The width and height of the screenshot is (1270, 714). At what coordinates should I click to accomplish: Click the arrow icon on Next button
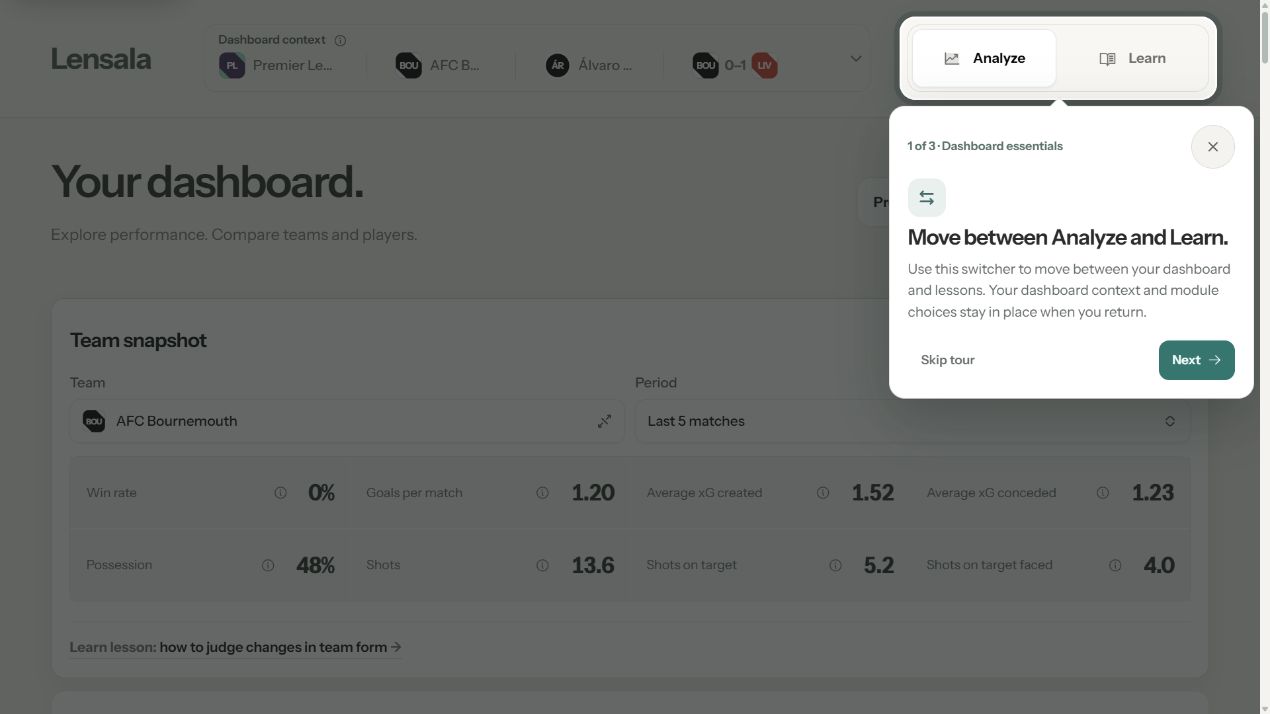pyautogui.click(x=1214, y=360)
